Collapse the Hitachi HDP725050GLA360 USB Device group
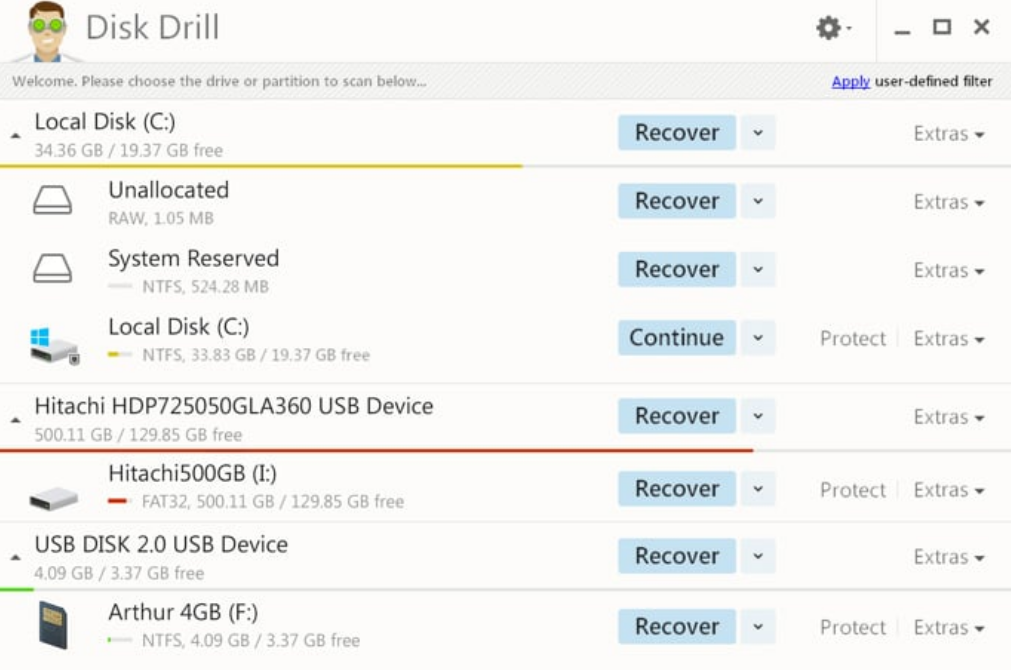 [x=15, y=419]
